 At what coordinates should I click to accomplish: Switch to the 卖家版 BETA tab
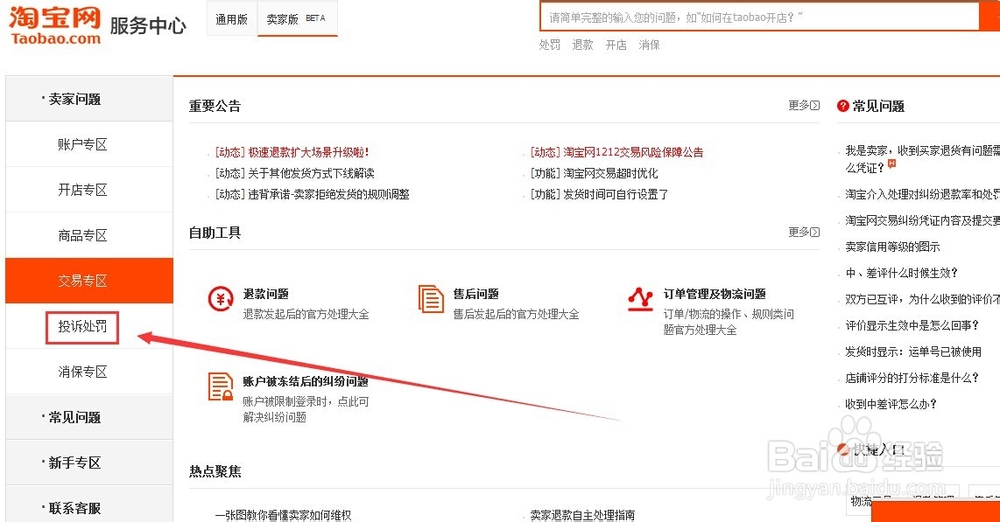coord(297,19)
